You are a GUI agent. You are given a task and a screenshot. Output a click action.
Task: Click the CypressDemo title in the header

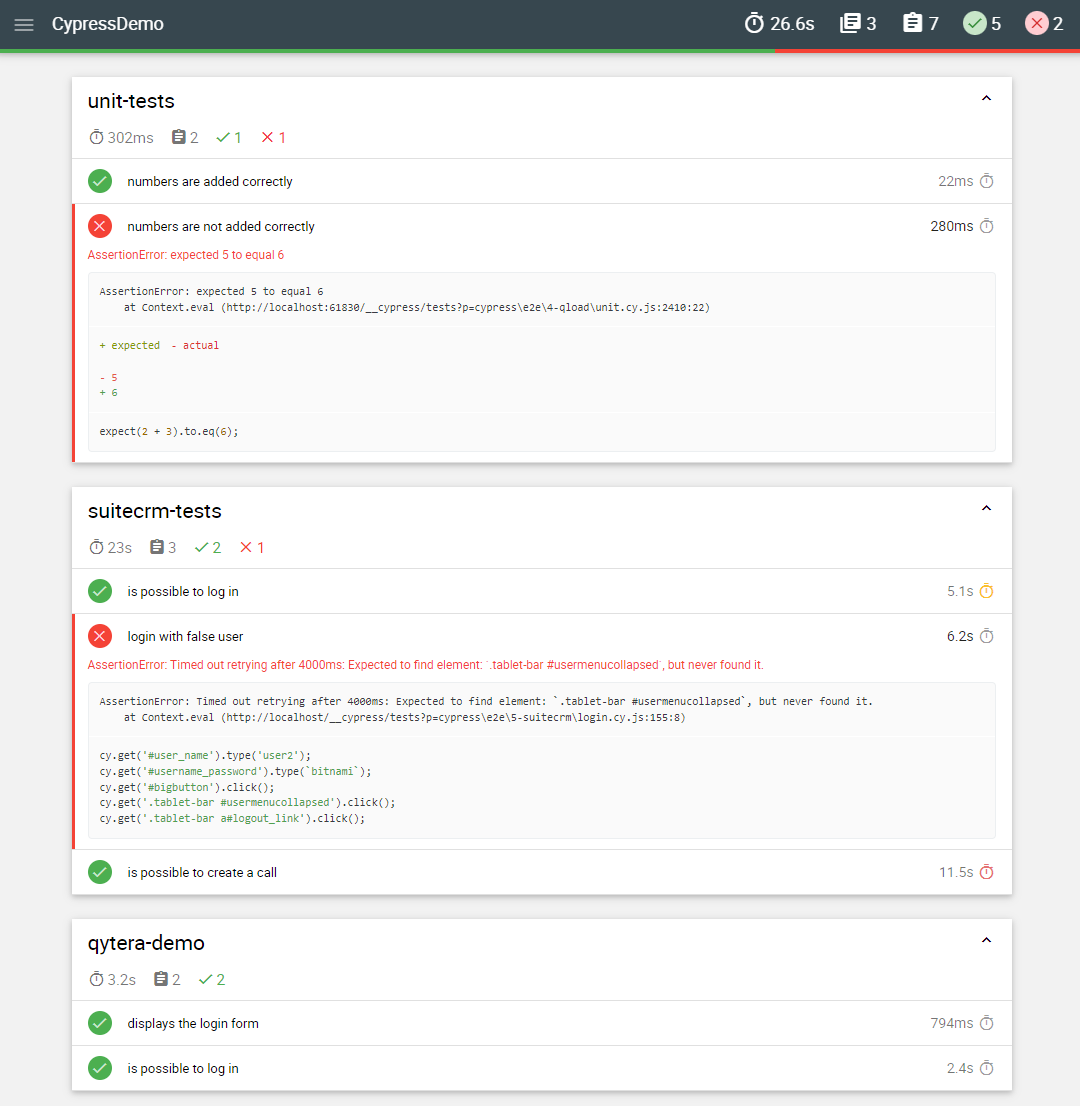(107, 23)
